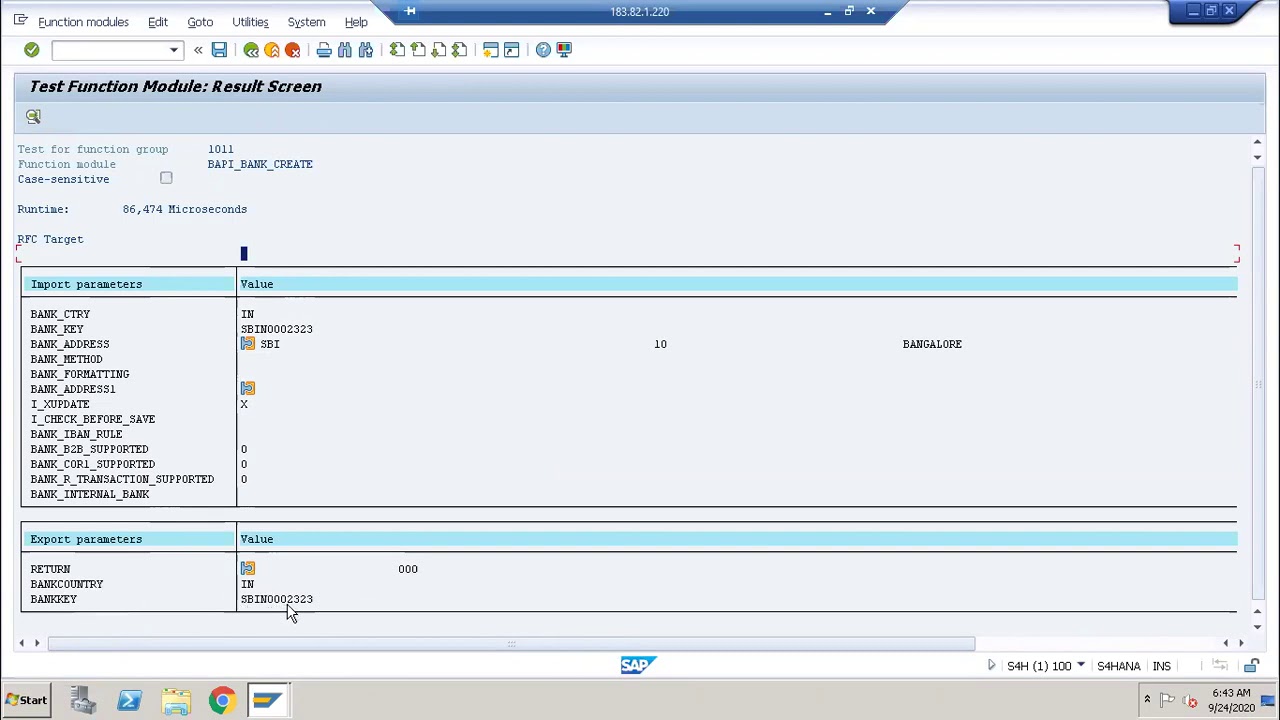The width and height of the screenshot is (1280, 720).
Task: Click inside the transaction command field
Action: (110, 50)
